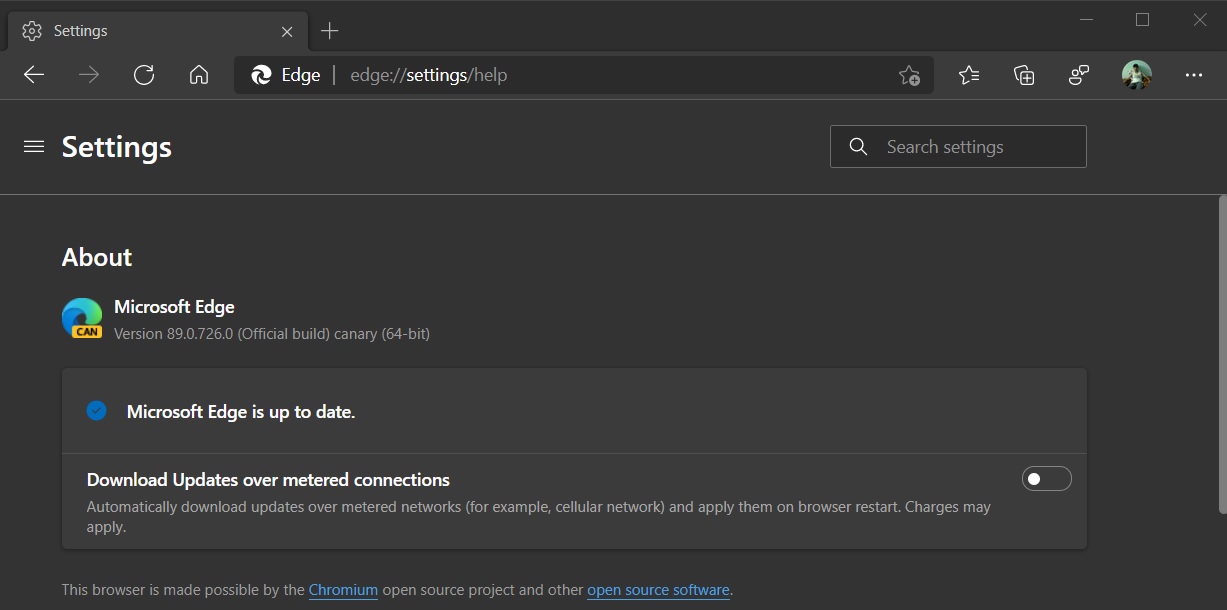Open the Collections icon
Viewport: 1227px width, 610px height.
tap(1024, 75)
